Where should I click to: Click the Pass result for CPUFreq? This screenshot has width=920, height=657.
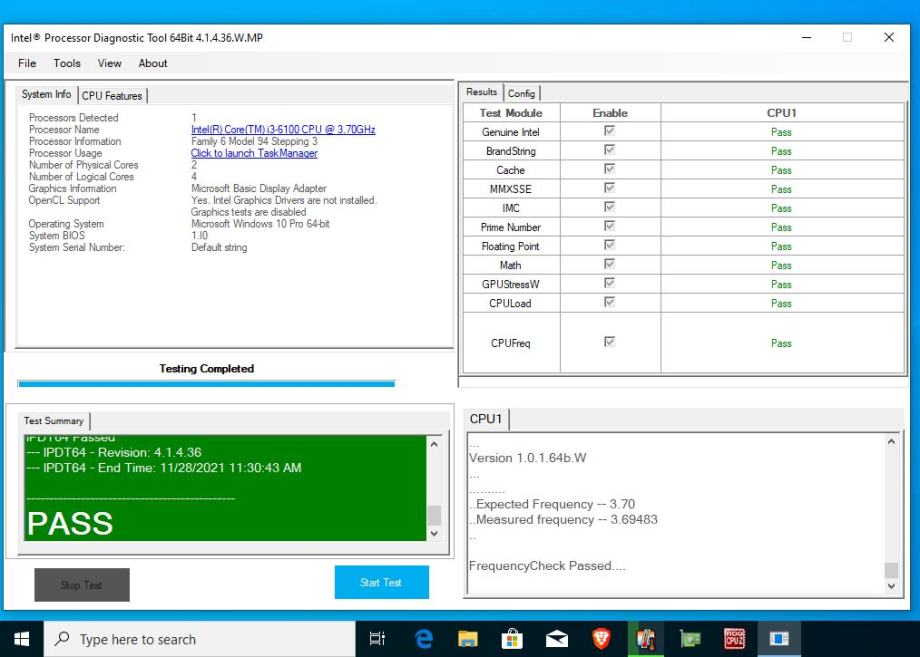tap(781, 343)
